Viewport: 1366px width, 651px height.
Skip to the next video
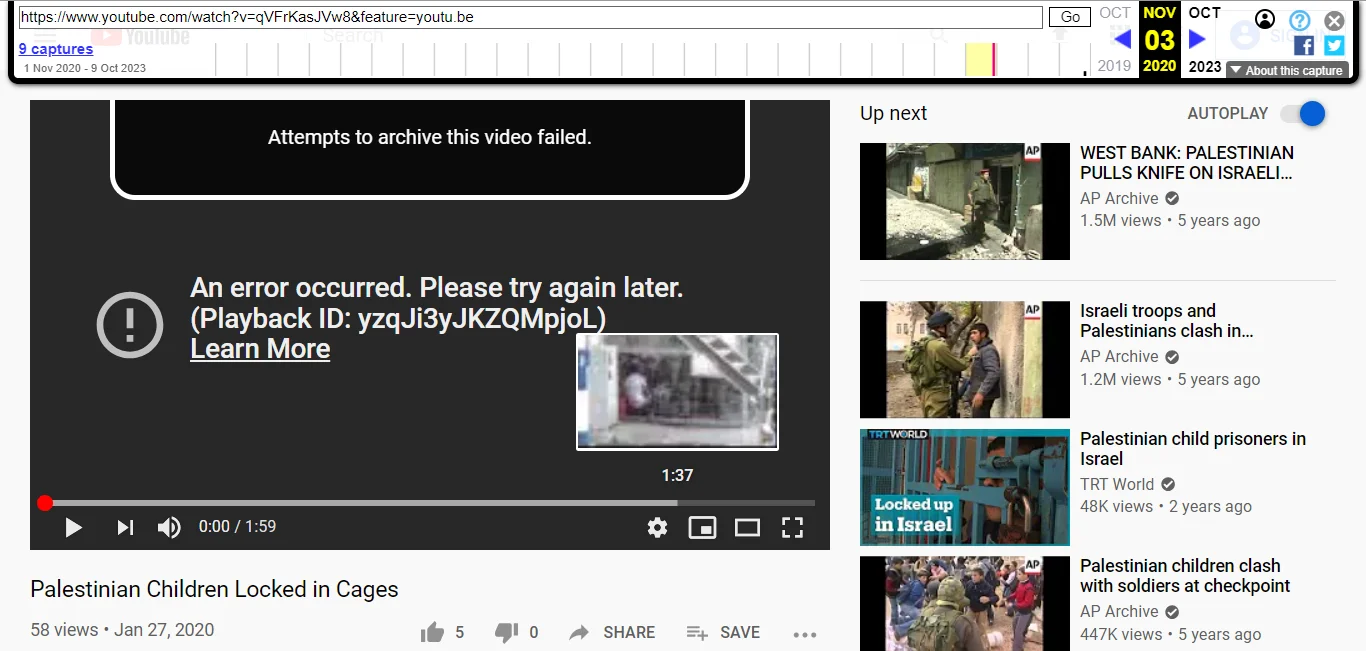(124, 527)
